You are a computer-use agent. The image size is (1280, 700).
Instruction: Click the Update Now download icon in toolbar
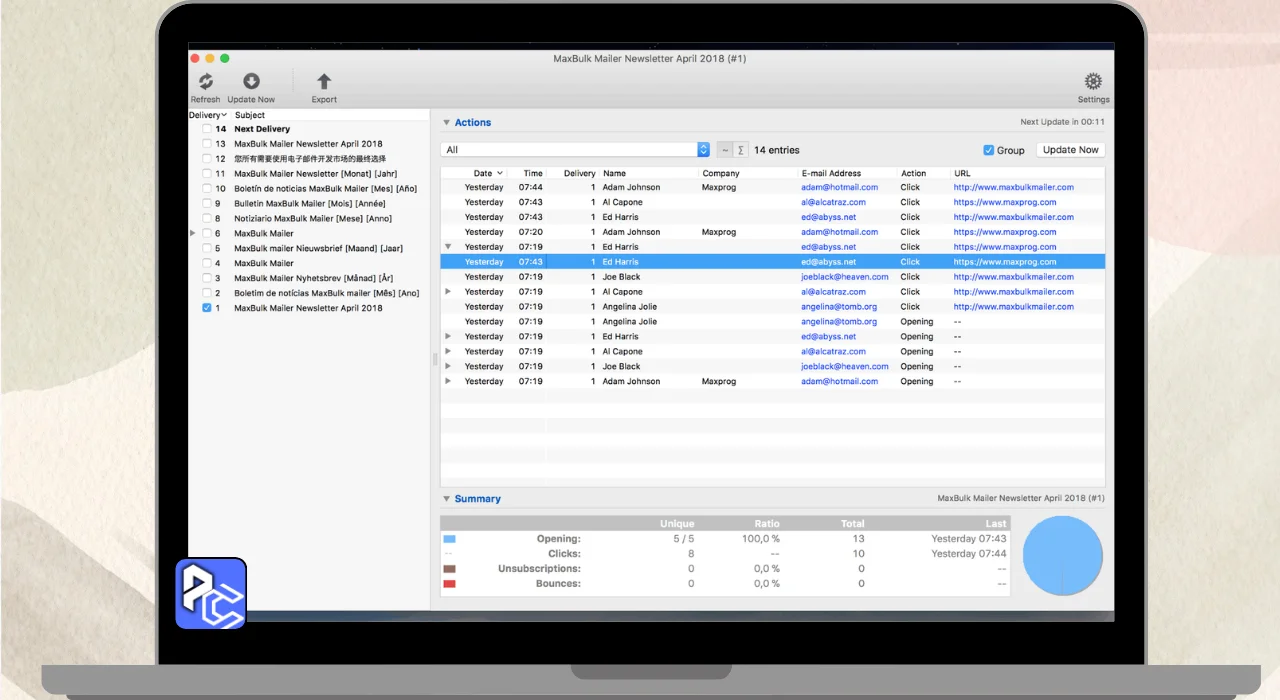[x=251, y=82]
